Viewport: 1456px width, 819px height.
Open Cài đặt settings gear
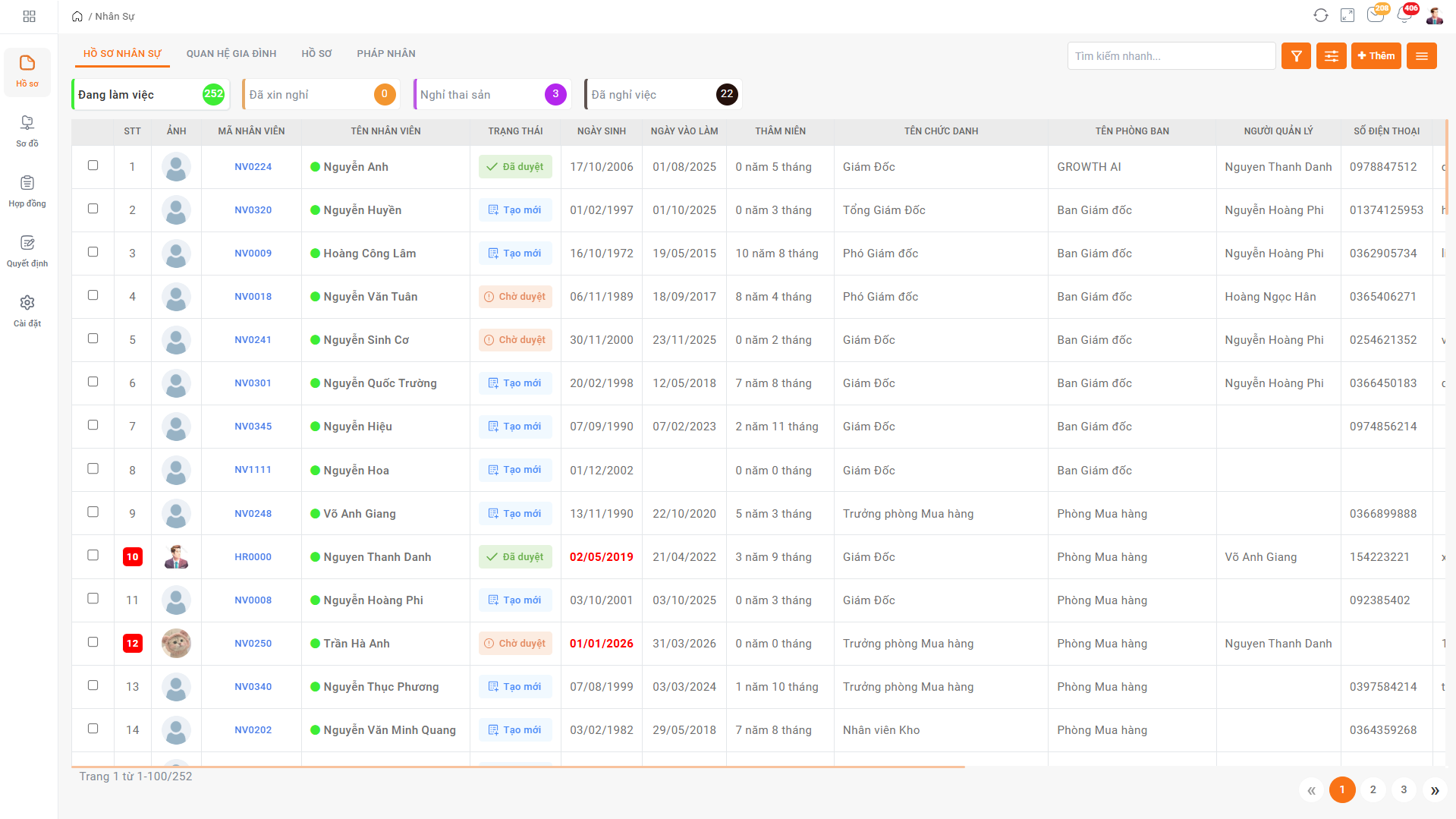click(x=27, y=310)
